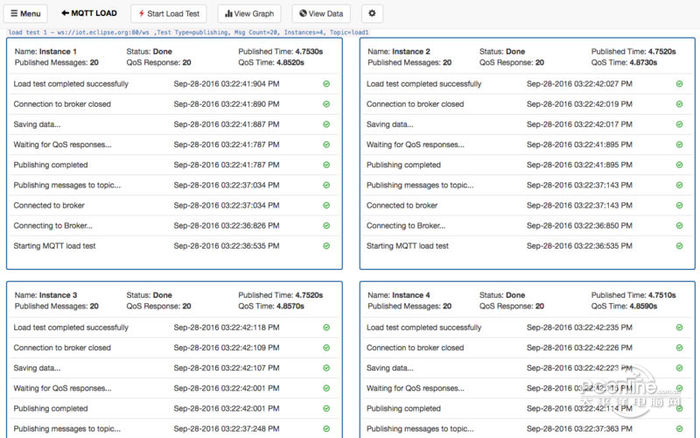Click Instance 3 load test completed check icon
Screen dimensions: 700x438
tap(327, 328)
